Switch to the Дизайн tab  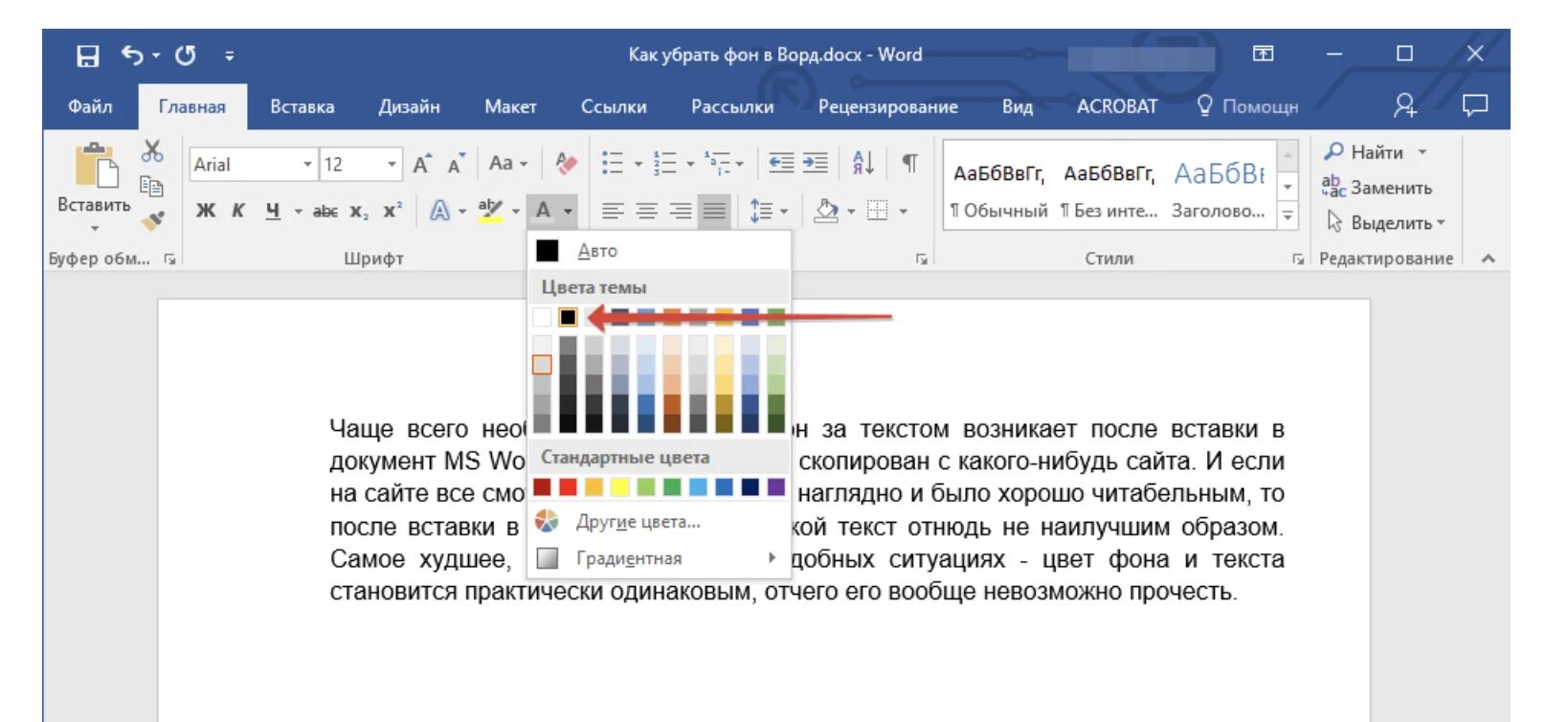pyautogui.click(x=409, y=106)
